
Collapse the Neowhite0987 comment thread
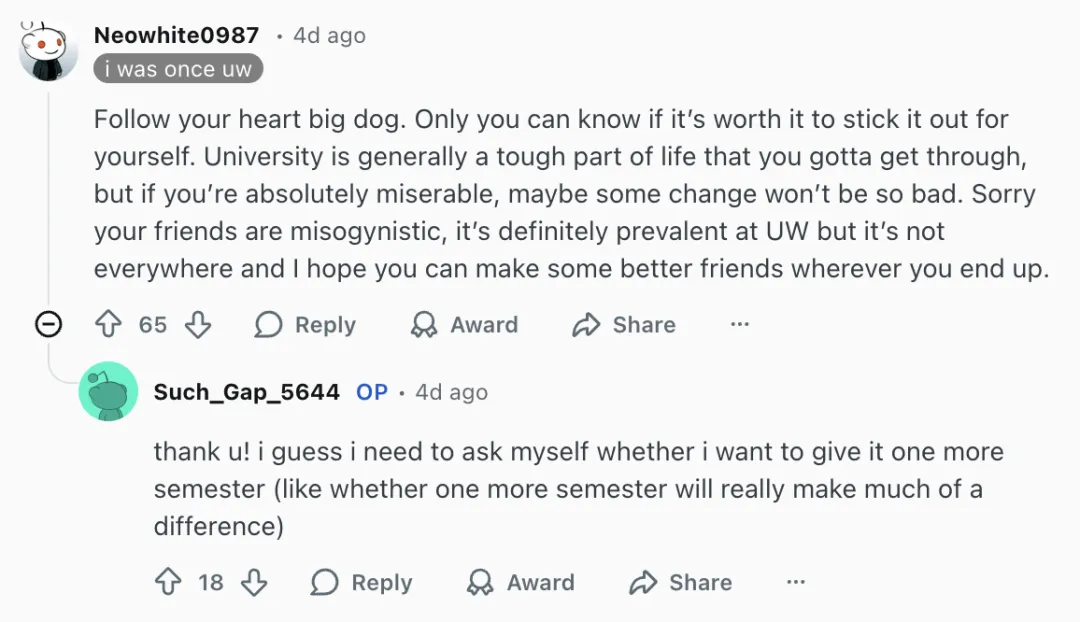[48, 325]
